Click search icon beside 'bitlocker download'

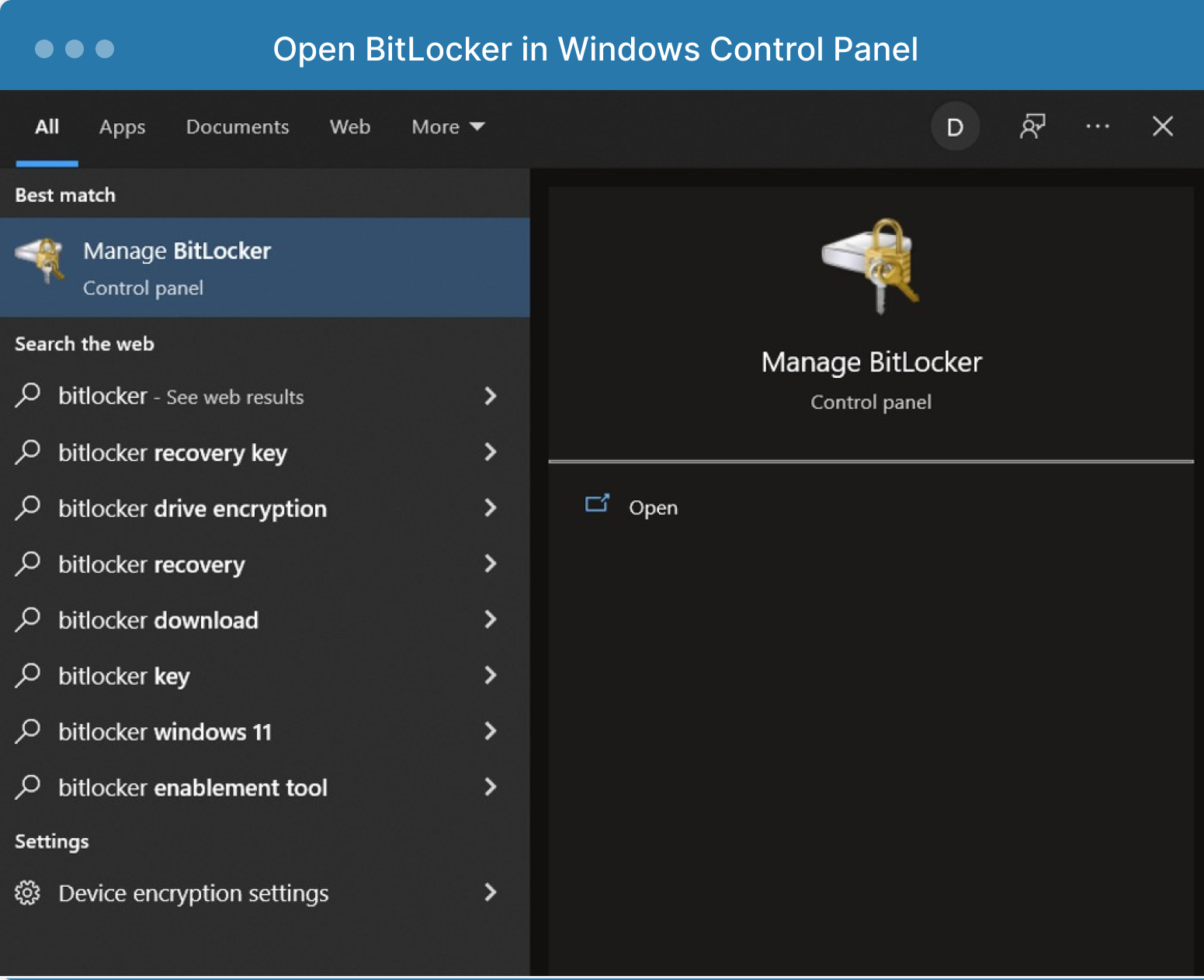coord(28,618)
